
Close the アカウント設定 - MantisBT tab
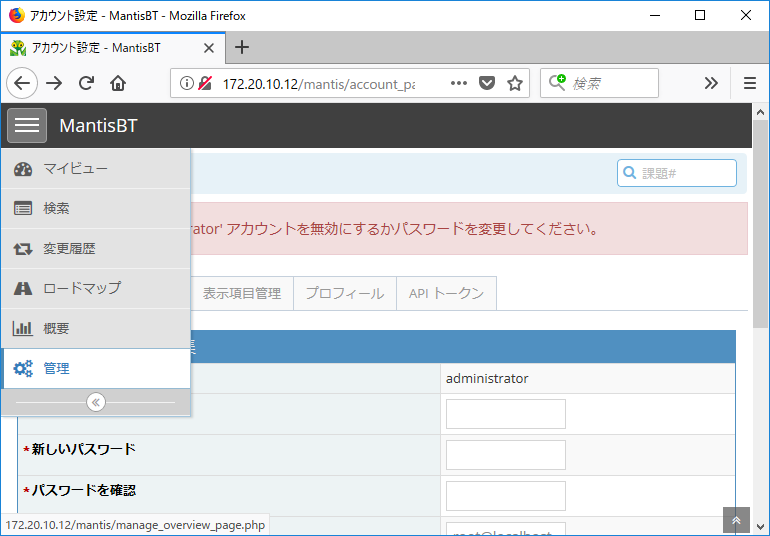(x=209, y=48)
